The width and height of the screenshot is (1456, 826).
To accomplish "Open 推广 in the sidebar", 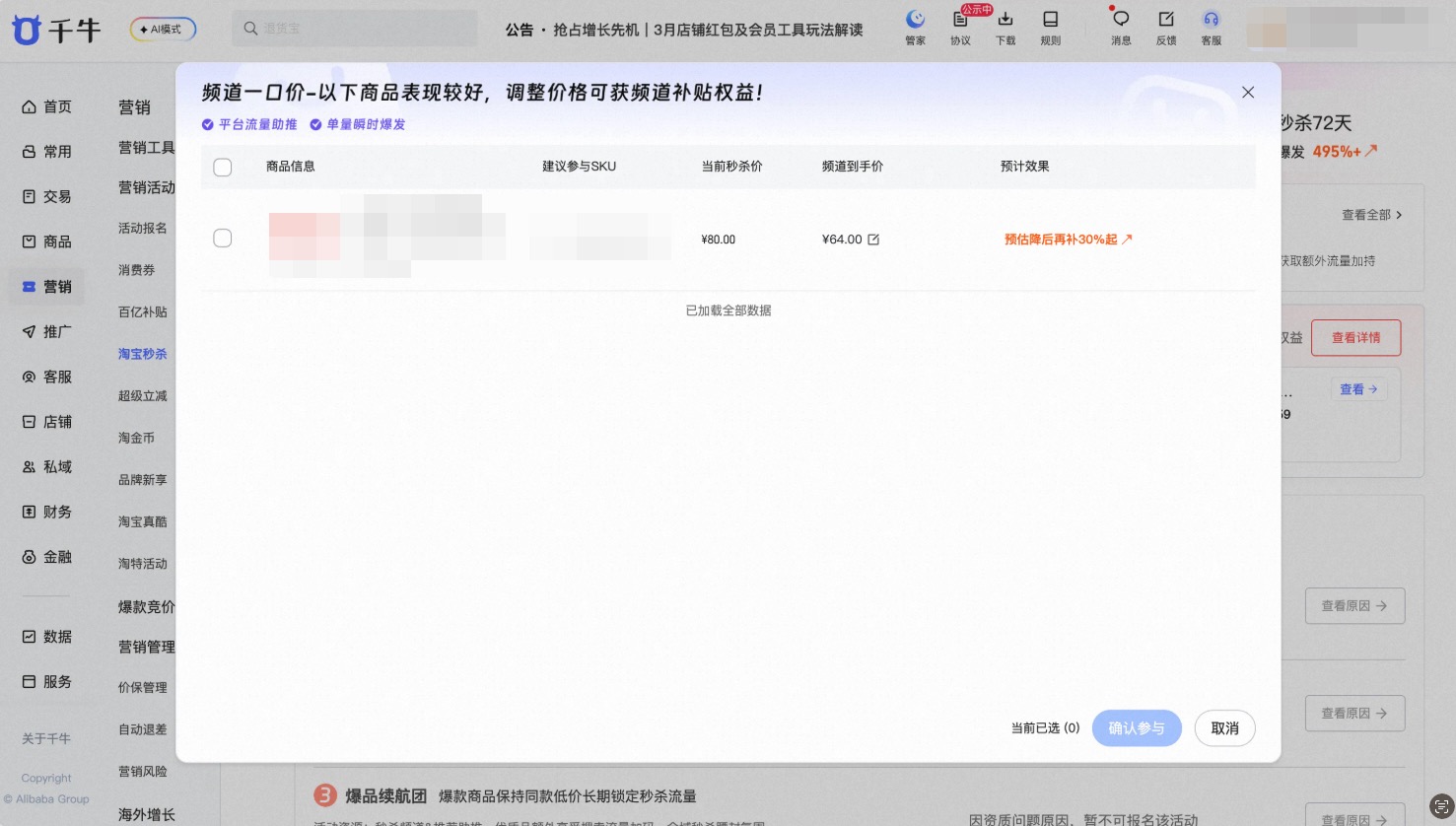I will (47, 331).
